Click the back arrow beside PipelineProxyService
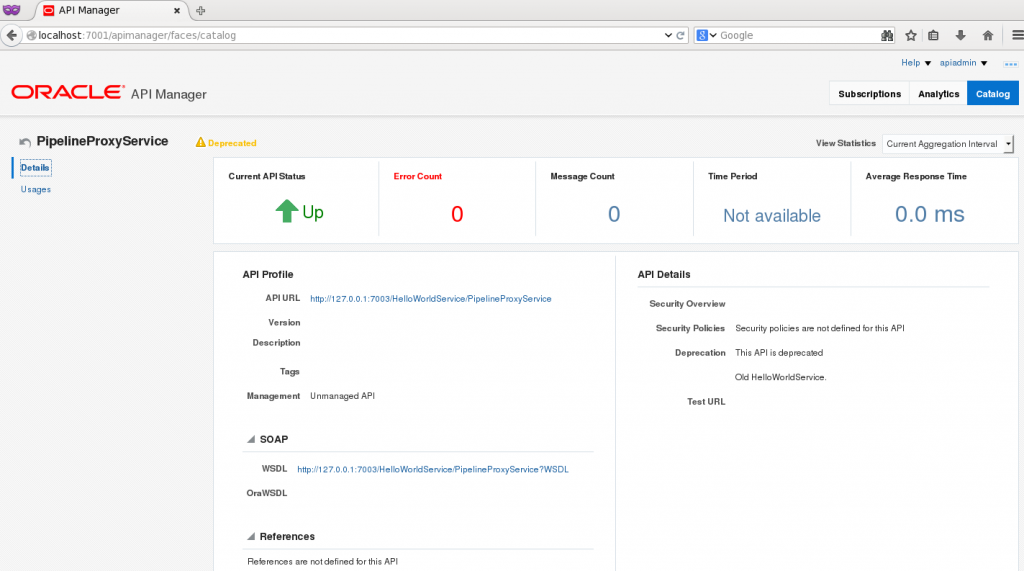Viewport: 1024px width, 571px height. pyautogui.click(x=25, y=143)
